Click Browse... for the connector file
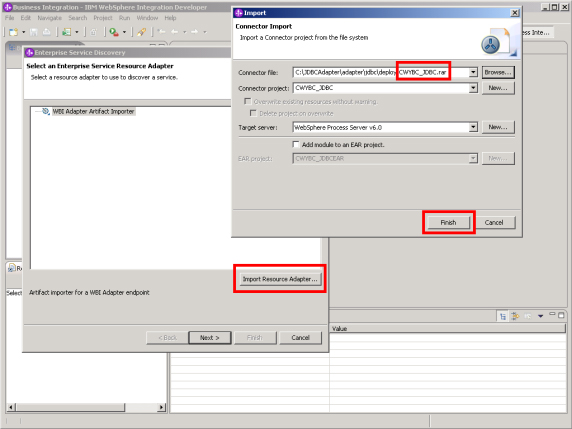Viewport: 572px width, 429px height. [x=498, y=72]
